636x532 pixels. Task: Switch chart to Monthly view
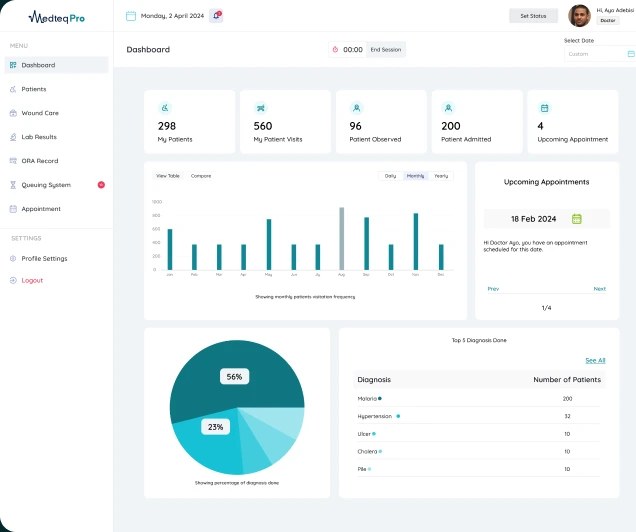pos(415,176)
